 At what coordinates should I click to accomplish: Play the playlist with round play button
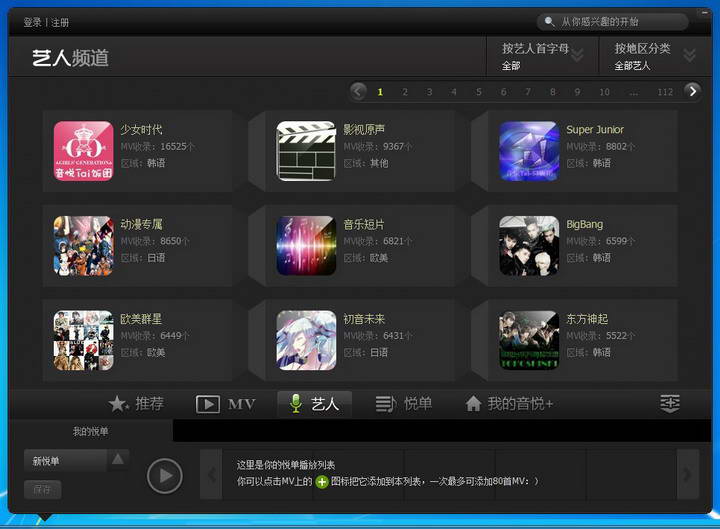click(165, 476)
